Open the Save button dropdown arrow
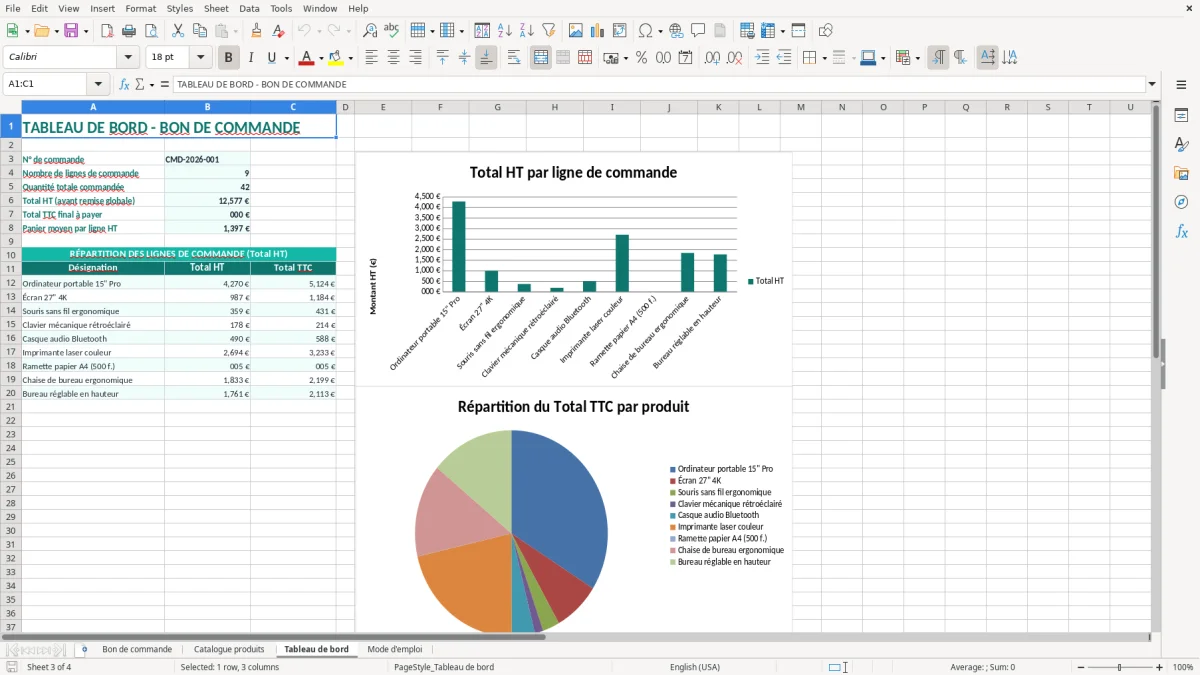 85,31
